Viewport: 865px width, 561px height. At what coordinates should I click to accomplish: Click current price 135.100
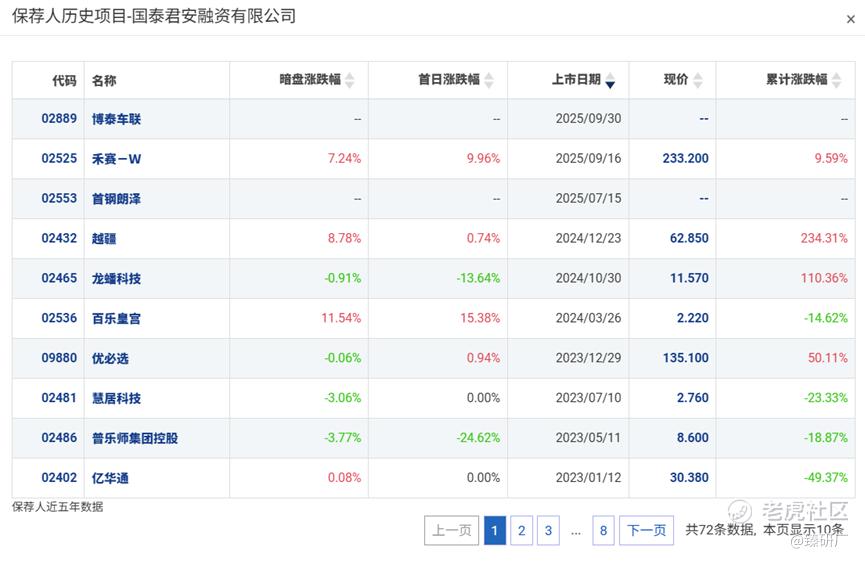(x=685, y=358)
